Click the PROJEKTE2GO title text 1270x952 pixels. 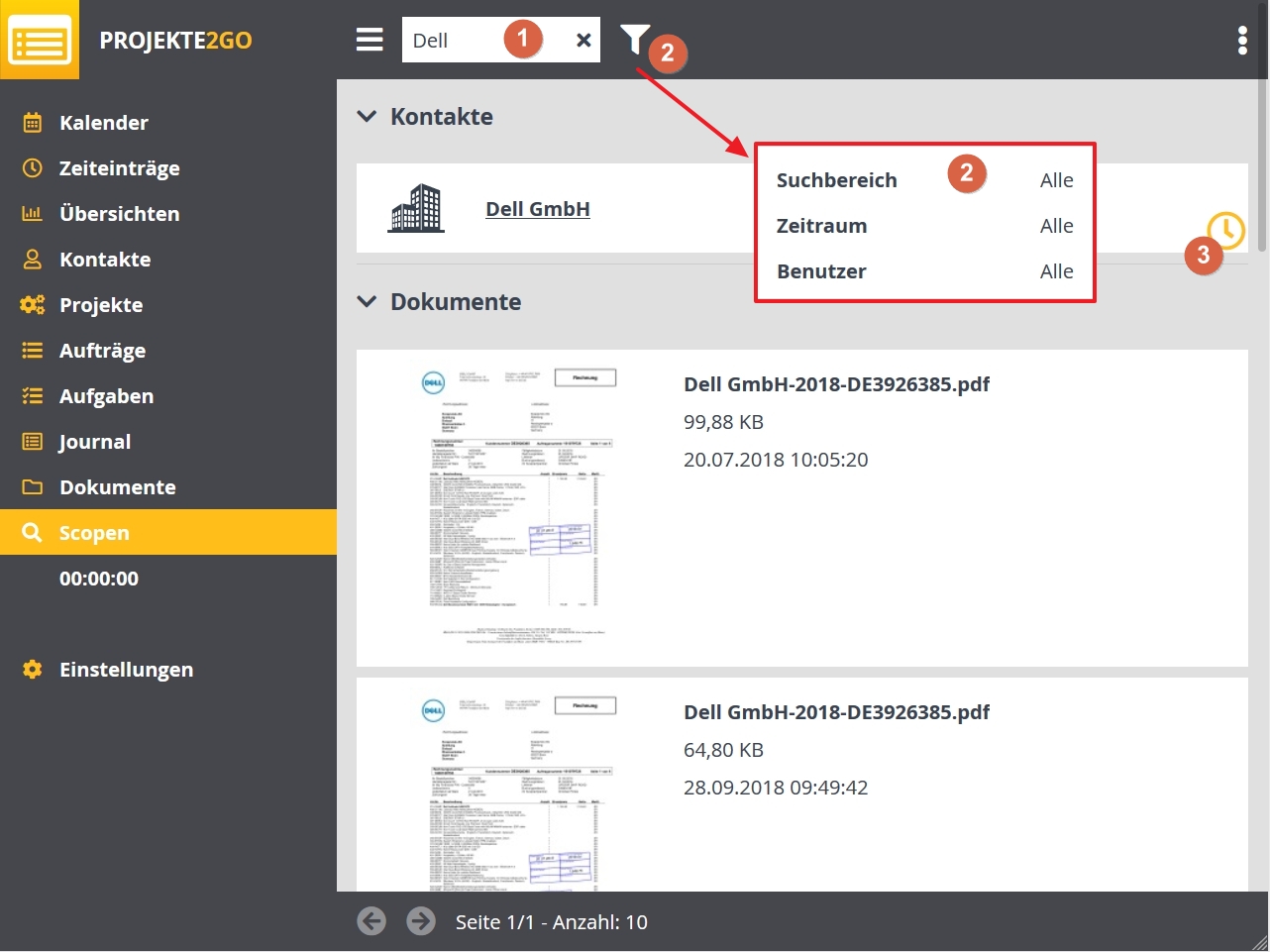point(175,41)
